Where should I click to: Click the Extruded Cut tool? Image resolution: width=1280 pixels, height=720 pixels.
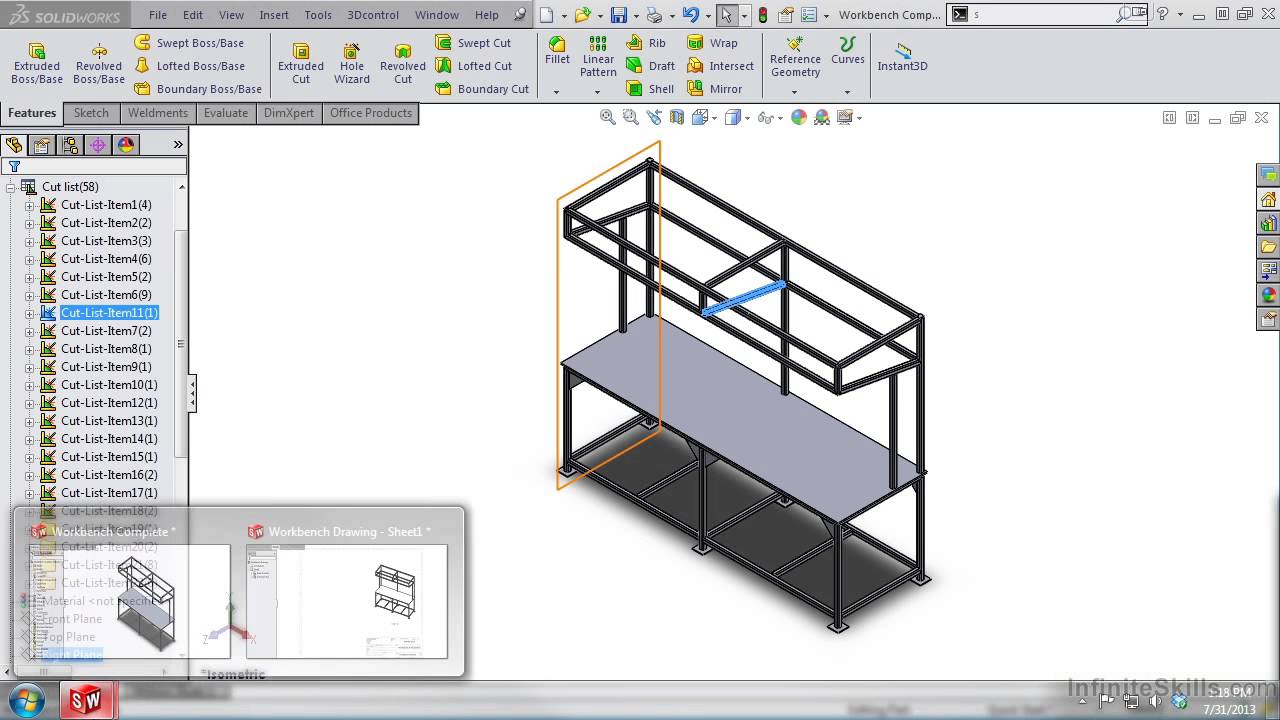[301, 63]
